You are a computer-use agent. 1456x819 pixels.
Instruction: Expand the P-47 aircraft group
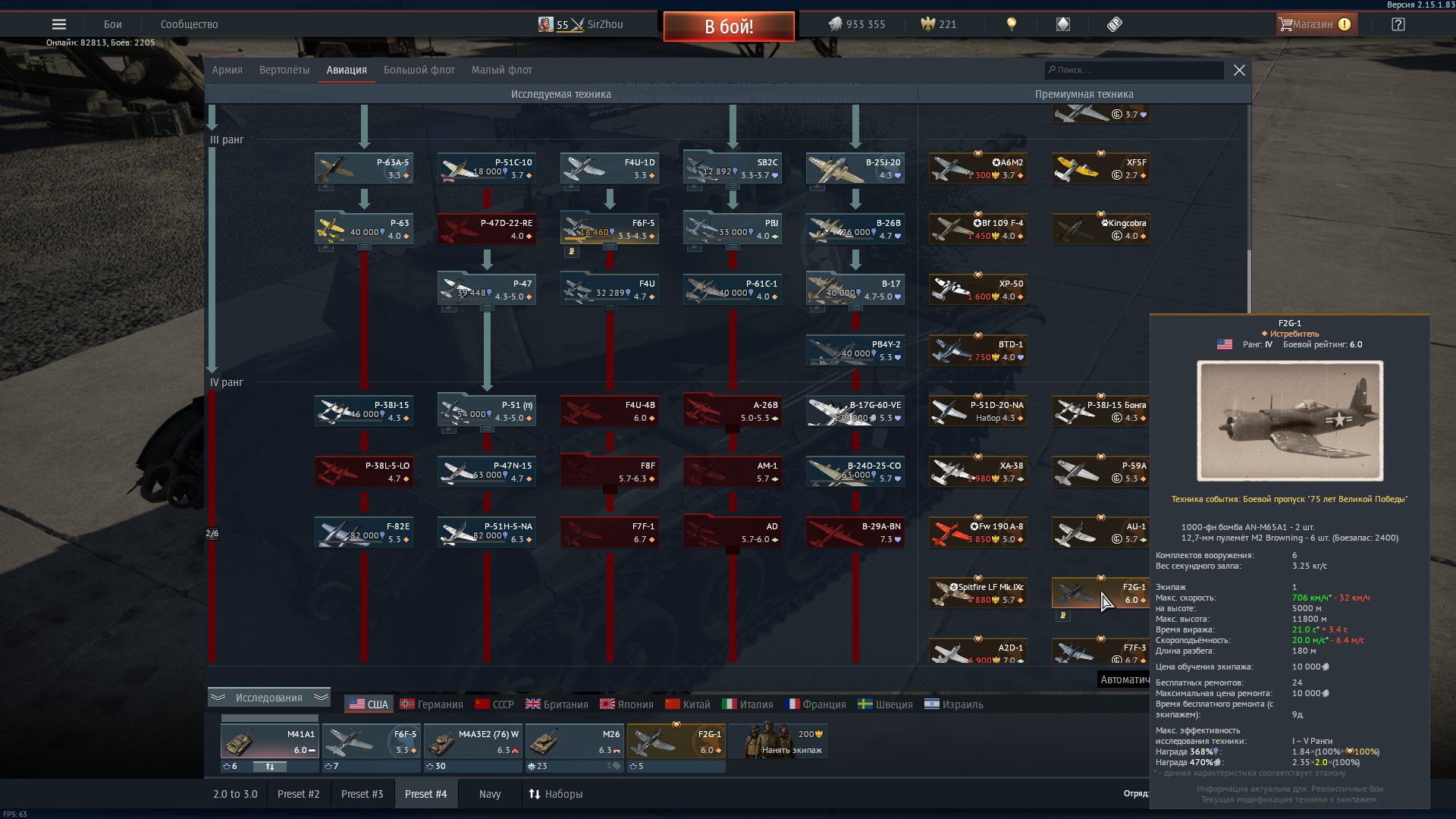(x=487, y=308)
